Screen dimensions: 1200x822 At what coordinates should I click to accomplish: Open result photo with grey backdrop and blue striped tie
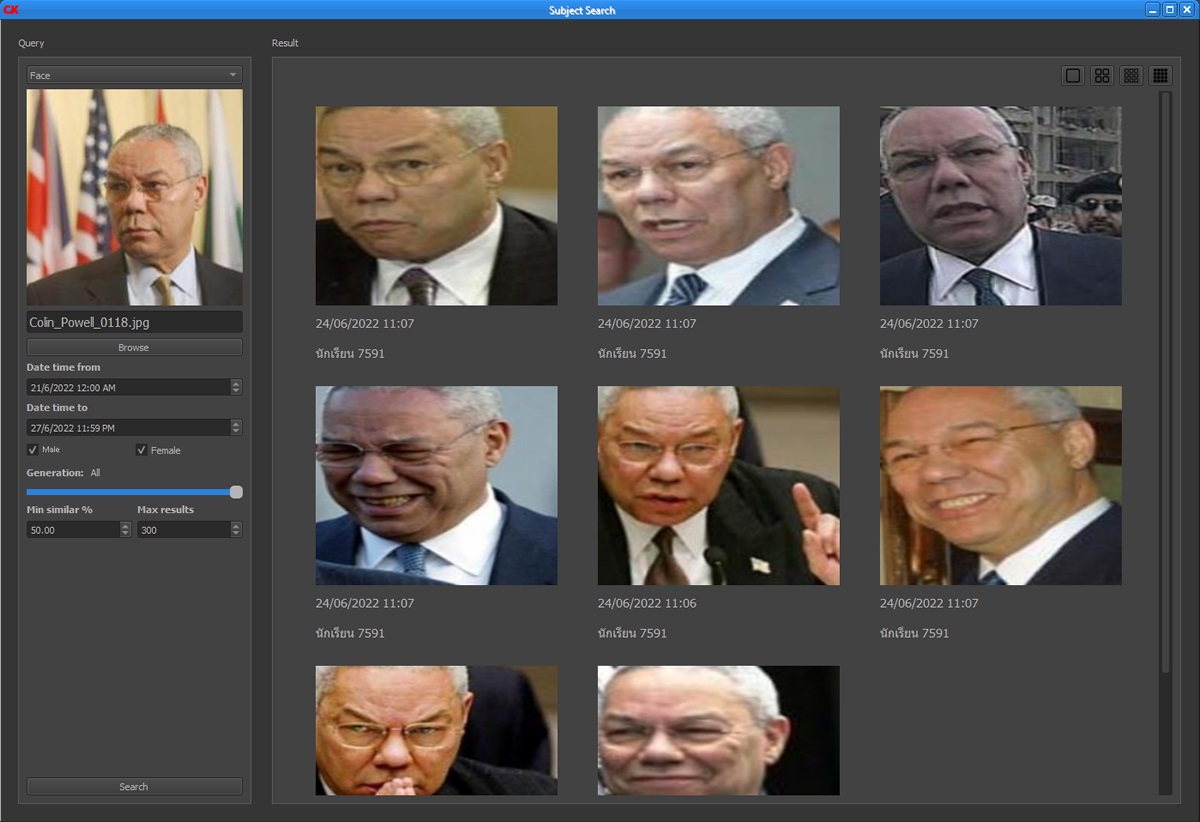click(718, 206)
